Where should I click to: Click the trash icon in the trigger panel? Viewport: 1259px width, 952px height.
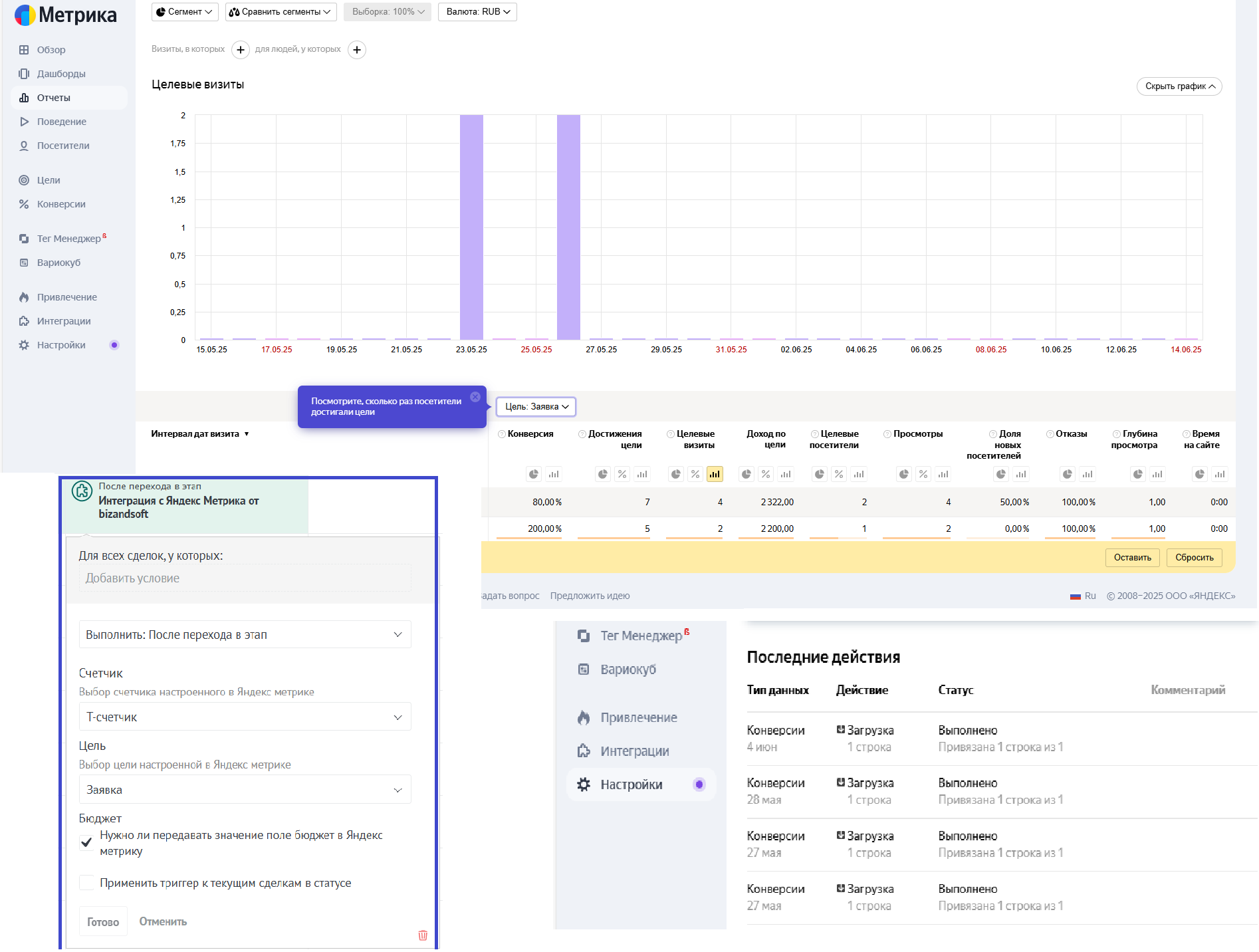pos(423,935)
